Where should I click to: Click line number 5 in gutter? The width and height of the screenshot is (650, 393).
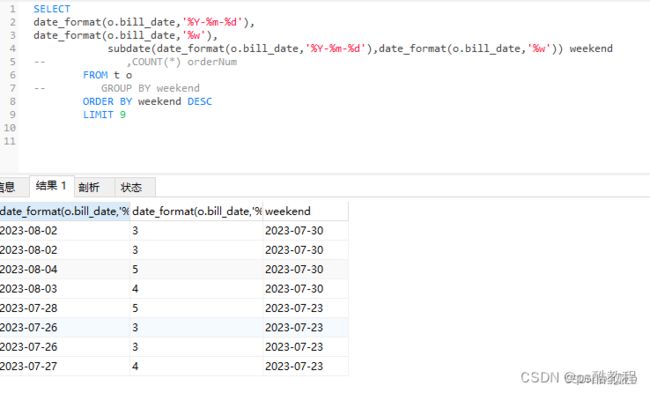click(x=12, y=62)
